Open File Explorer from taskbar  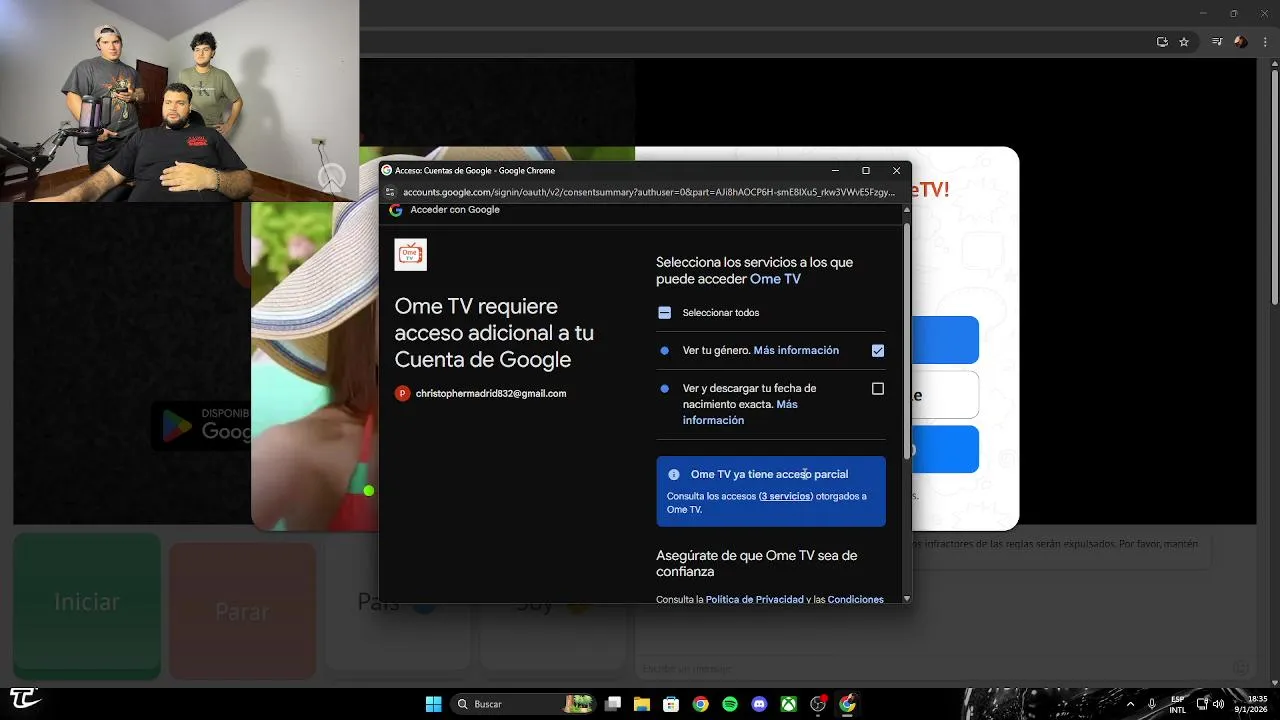tap(642, 704)
